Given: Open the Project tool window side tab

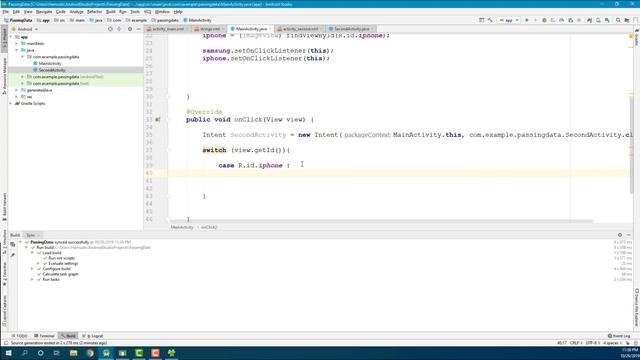Looking at the screenshot, I should pos(4,38).
